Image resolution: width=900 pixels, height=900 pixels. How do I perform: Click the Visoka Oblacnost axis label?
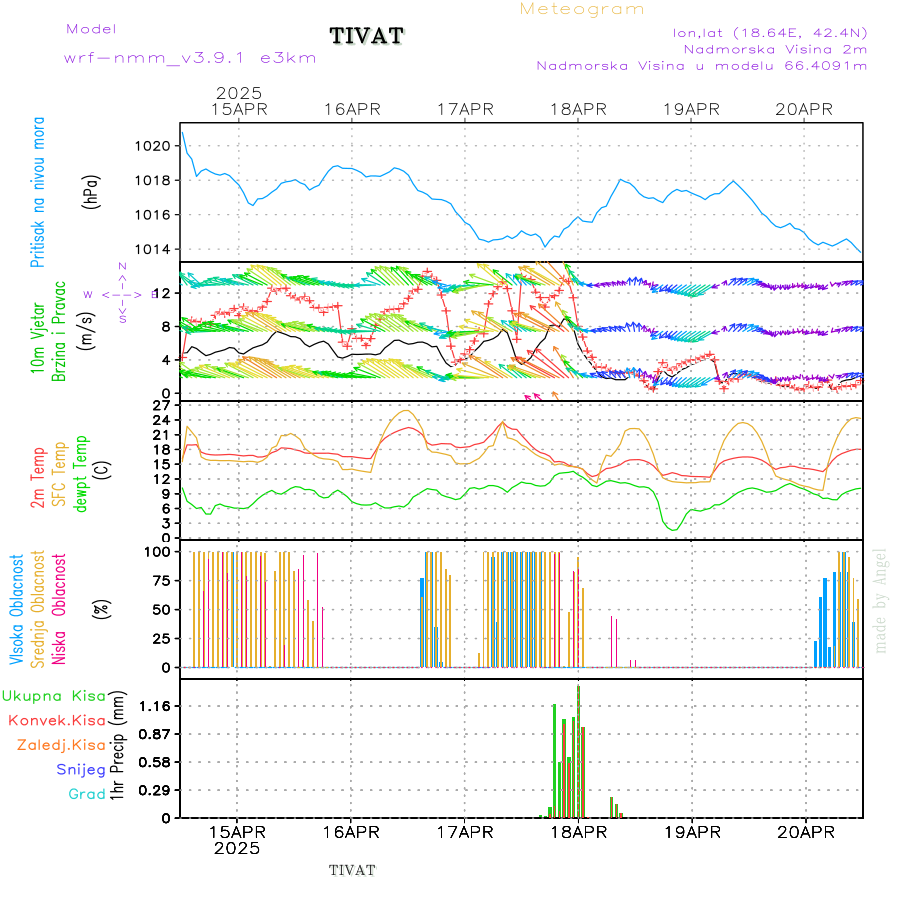pos(17,609)
